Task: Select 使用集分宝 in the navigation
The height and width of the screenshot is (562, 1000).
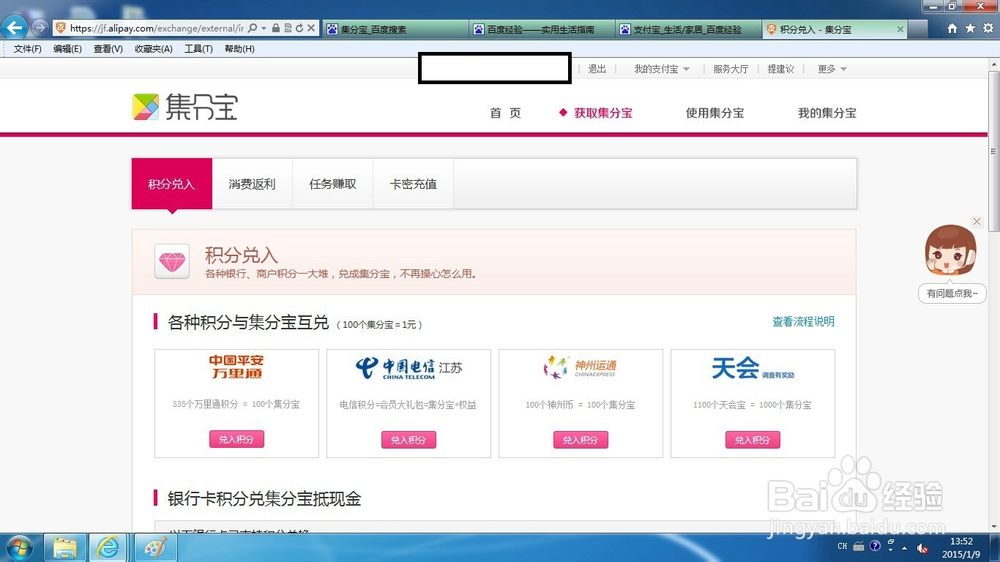Action: [715, 113]
